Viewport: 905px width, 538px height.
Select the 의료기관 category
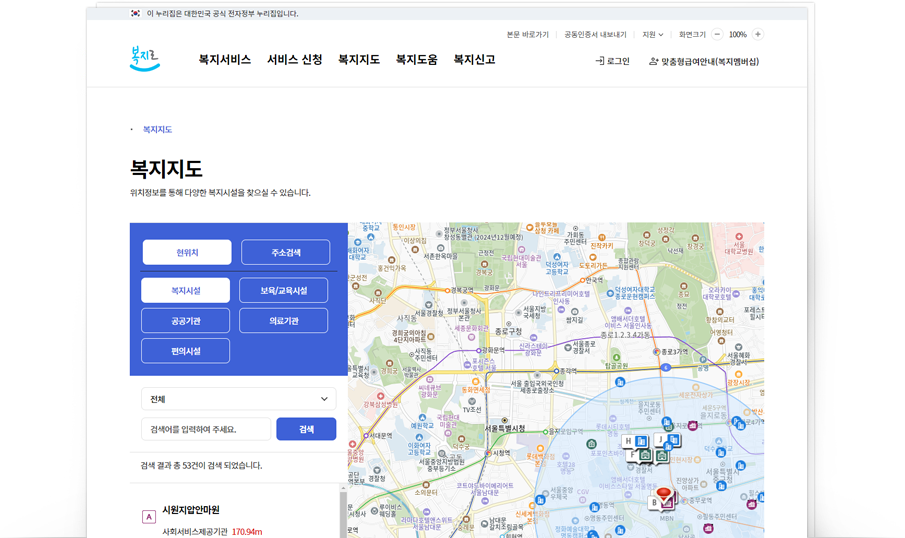pyautogui.click(x=283, y=321)
